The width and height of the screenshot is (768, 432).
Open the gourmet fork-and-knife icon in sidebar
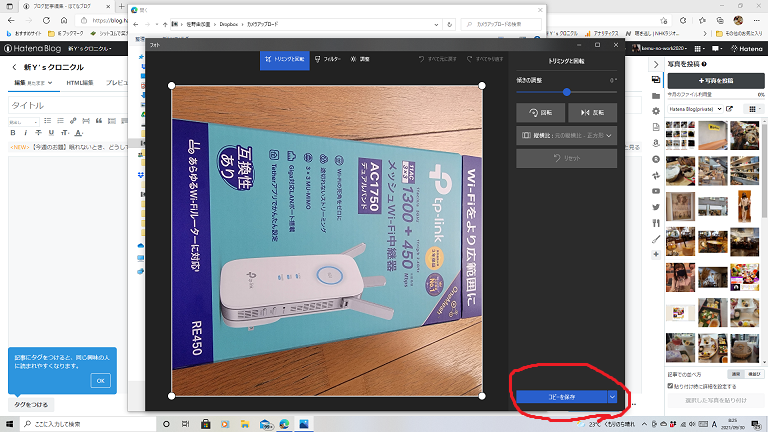coord(656,223)
